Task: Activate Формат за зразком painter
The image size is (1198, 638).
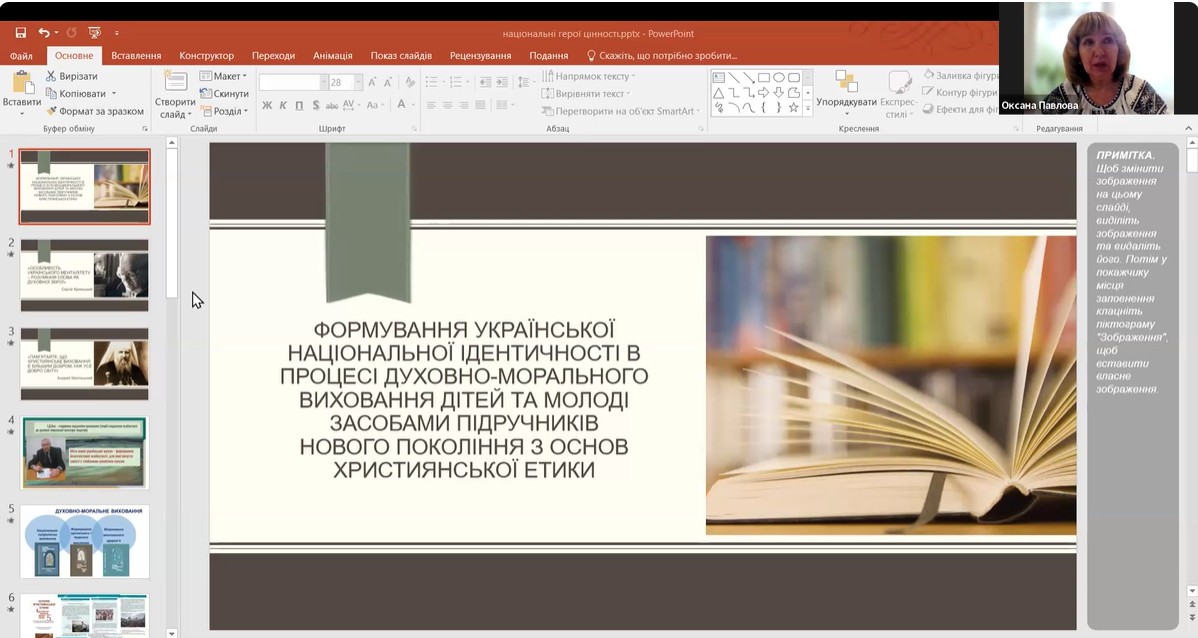Action: click(95, 111)
